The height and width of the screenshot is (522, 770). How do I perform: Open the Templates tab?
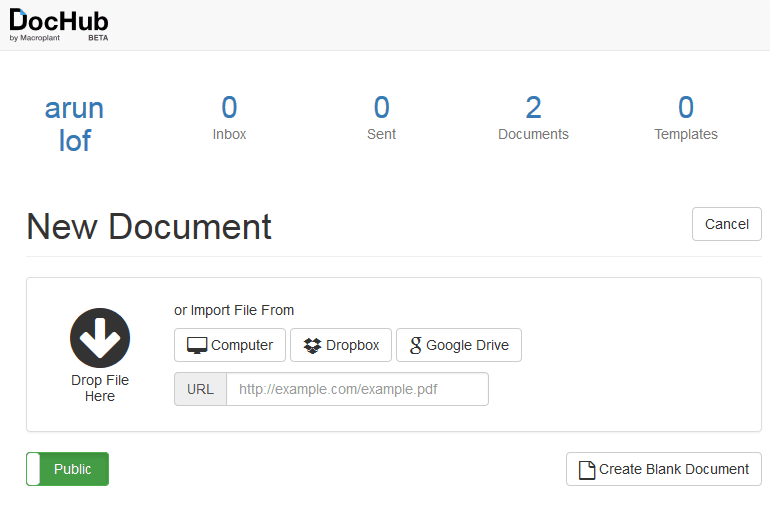point(686,118)
